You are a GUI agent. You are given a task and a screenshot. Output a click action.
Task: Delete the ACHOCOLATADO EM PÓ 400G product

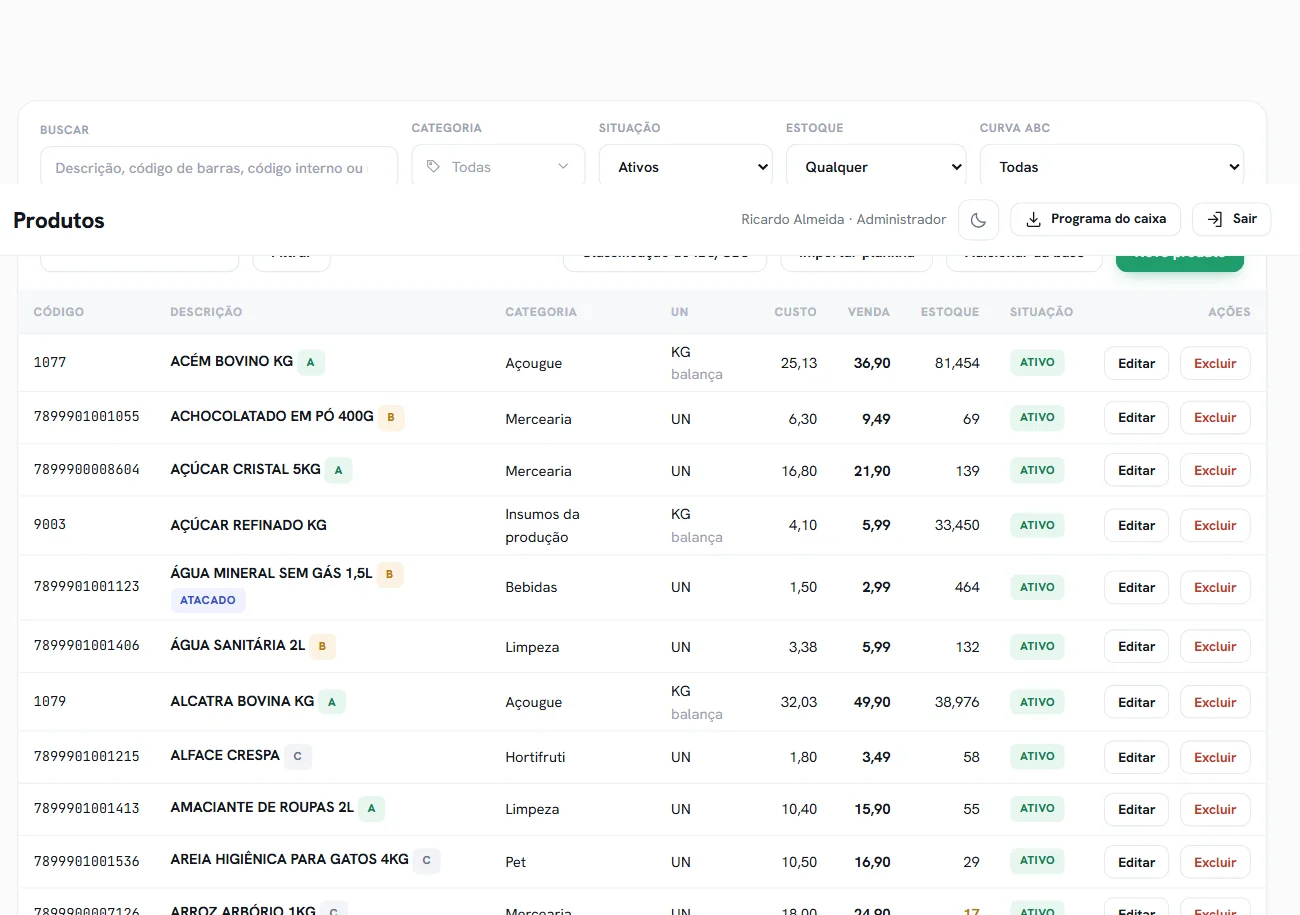pyautogui.click(x=1215, y=418)
